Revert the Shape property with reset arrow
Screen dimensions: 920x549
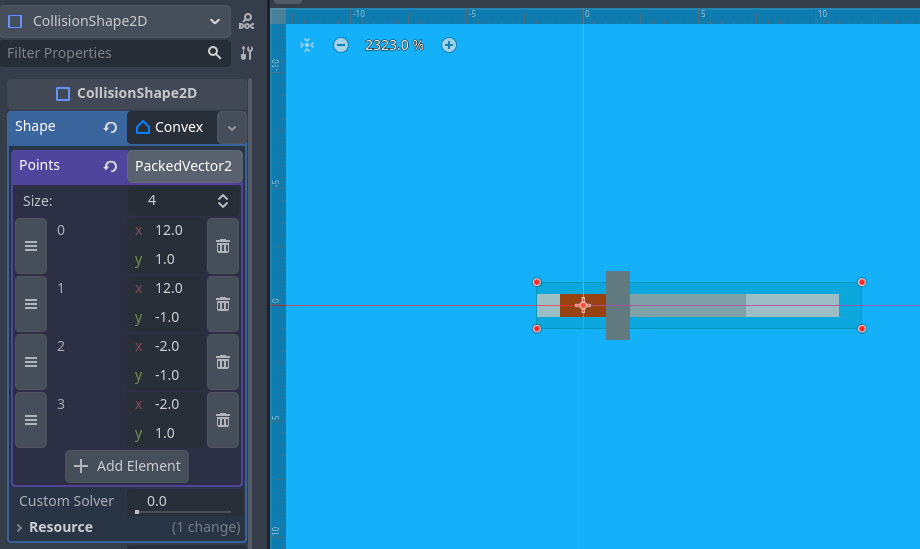click(x=110, y=127)
